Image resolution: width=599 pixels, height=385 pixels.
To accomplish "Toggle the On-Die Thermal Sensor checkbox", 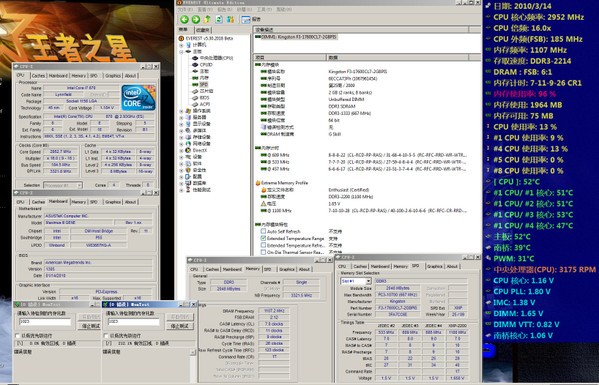I will click(263, 252).
